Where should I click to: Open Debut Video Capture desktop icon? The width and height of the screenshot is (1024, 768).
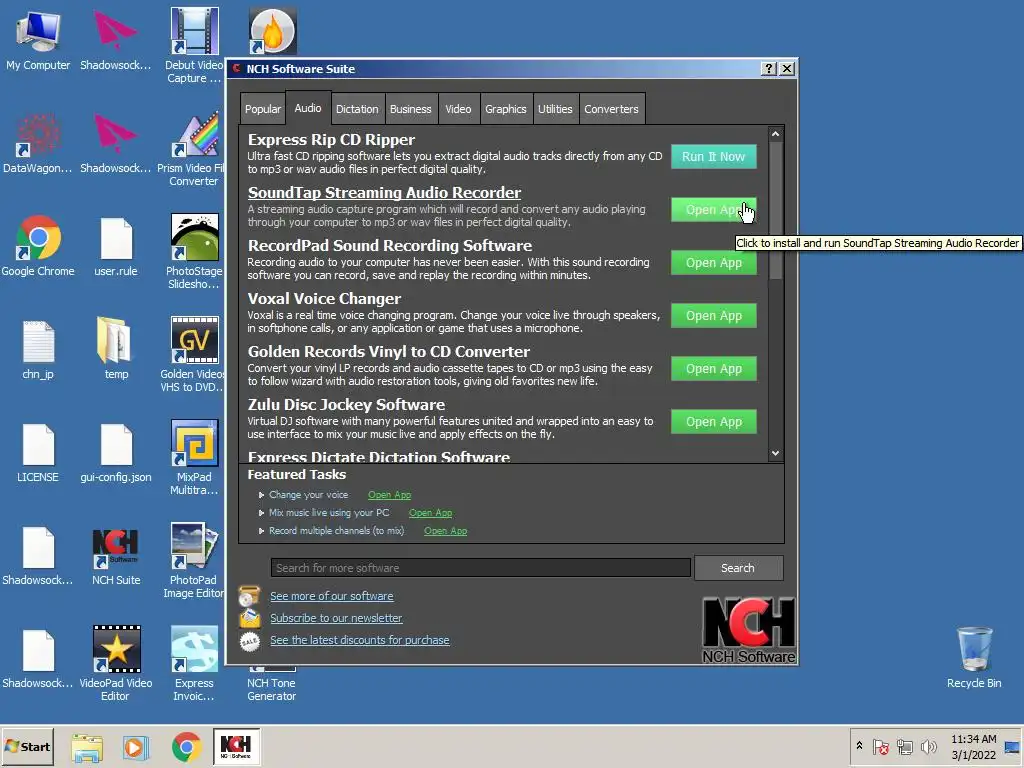tap(193, 46)
